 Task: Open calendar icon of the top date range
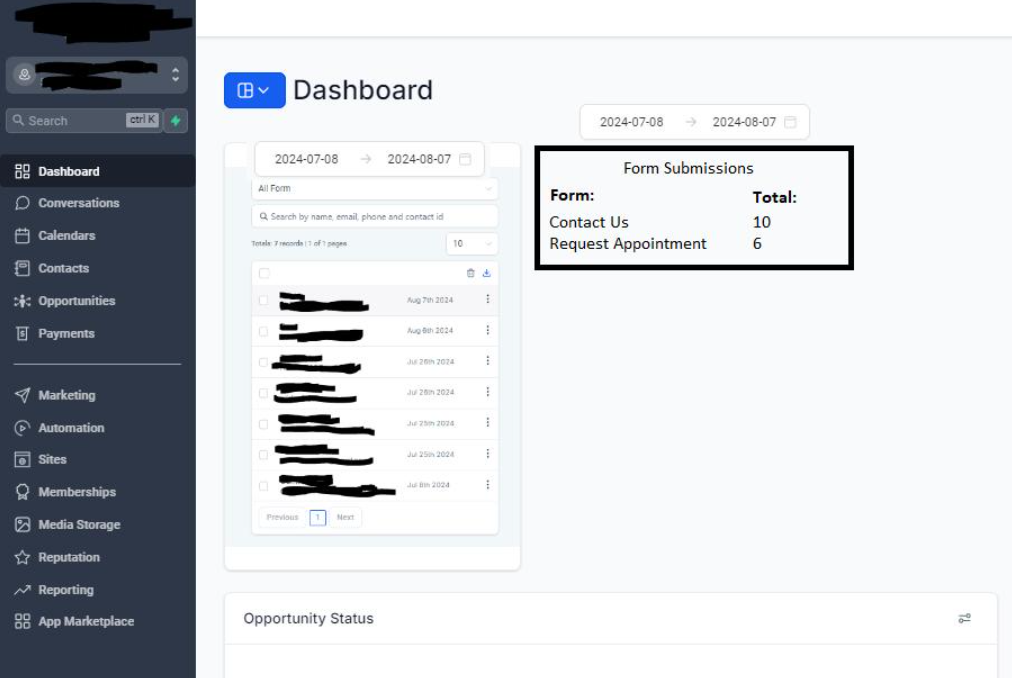(790, 122)
